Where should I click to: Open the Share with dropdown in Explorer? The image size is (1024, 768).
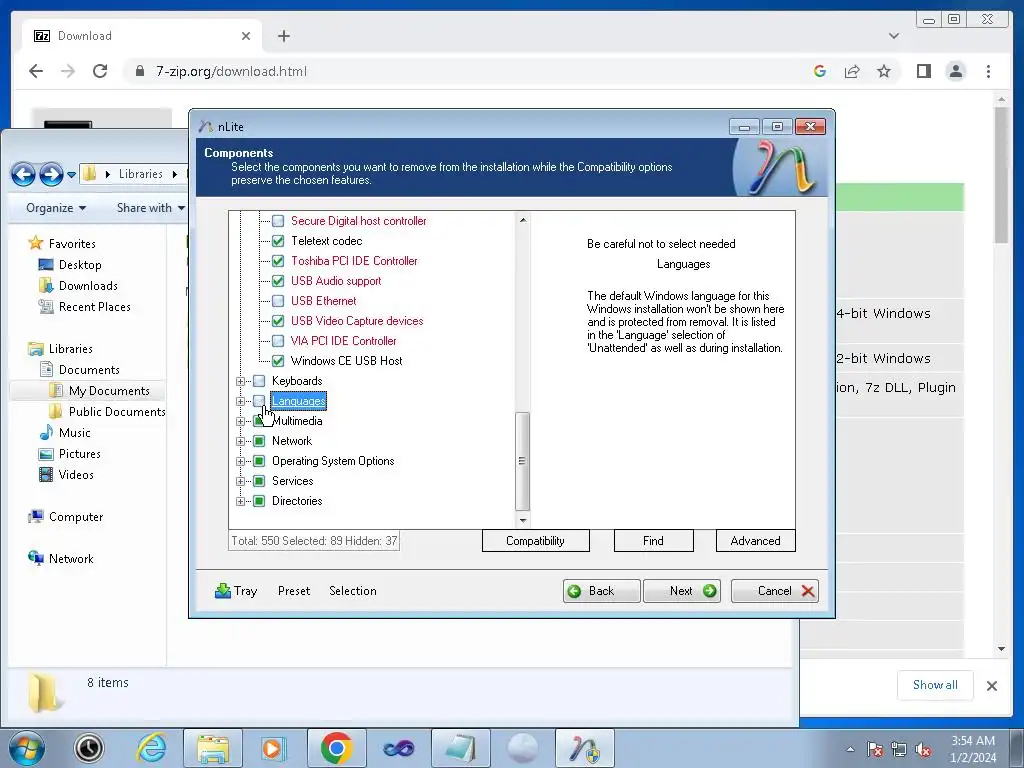pos(150,208)
